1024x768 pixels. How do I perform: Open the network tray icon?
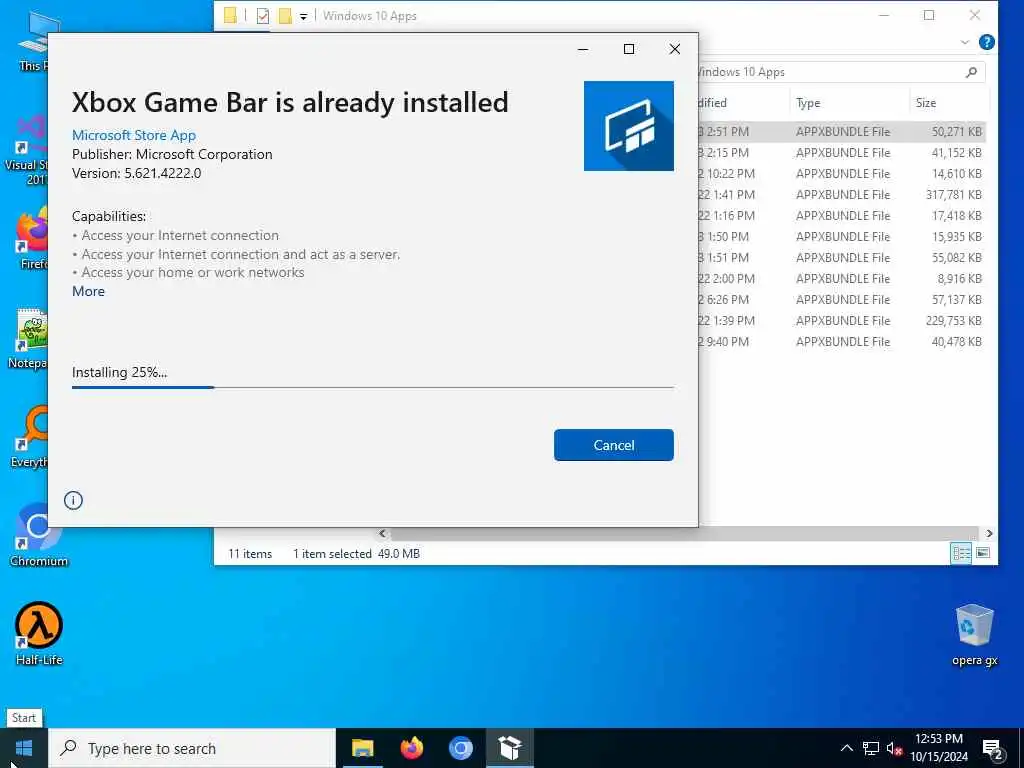pos(871,748)
